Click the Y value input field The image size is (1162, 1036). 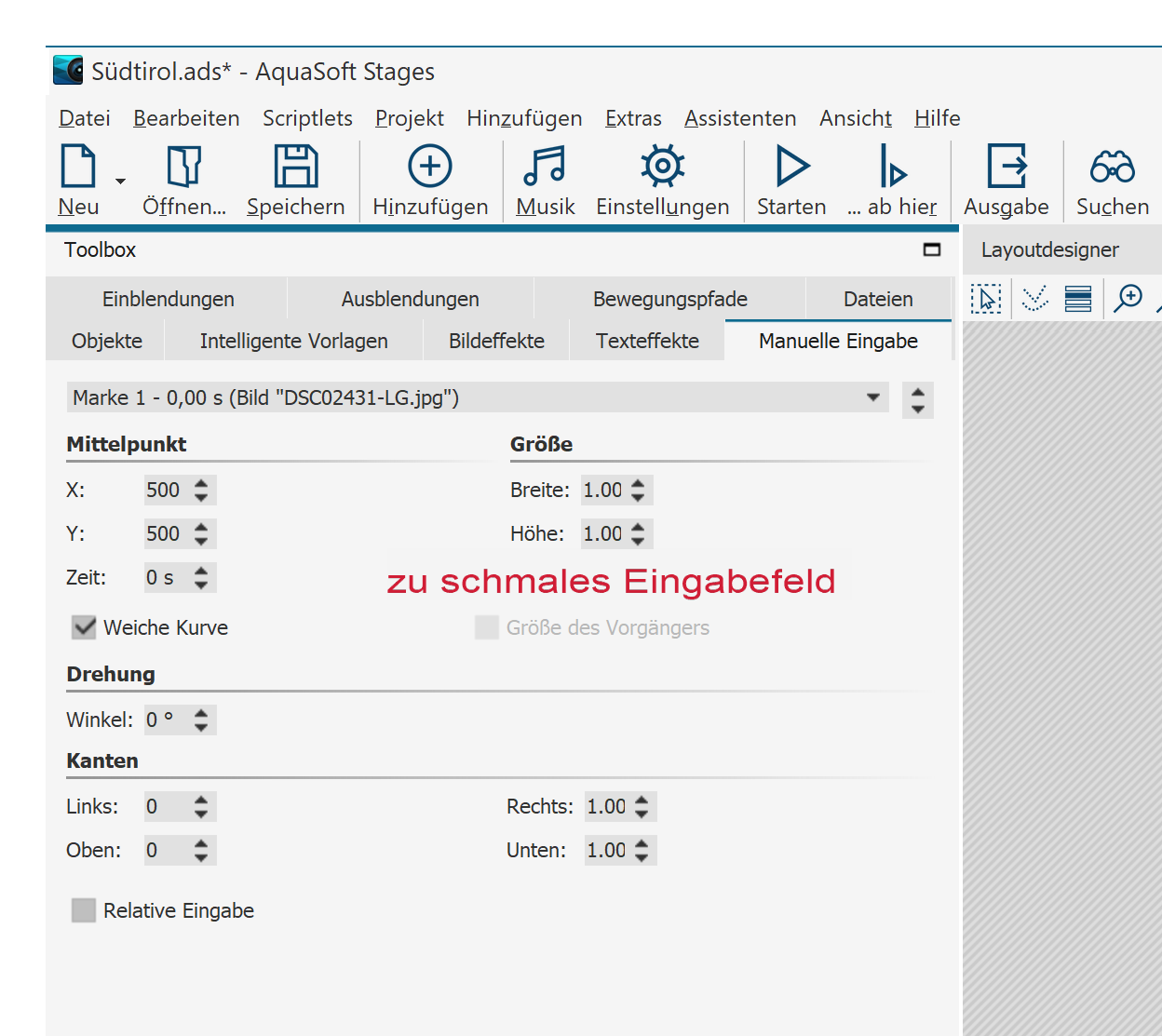(167, 534)
